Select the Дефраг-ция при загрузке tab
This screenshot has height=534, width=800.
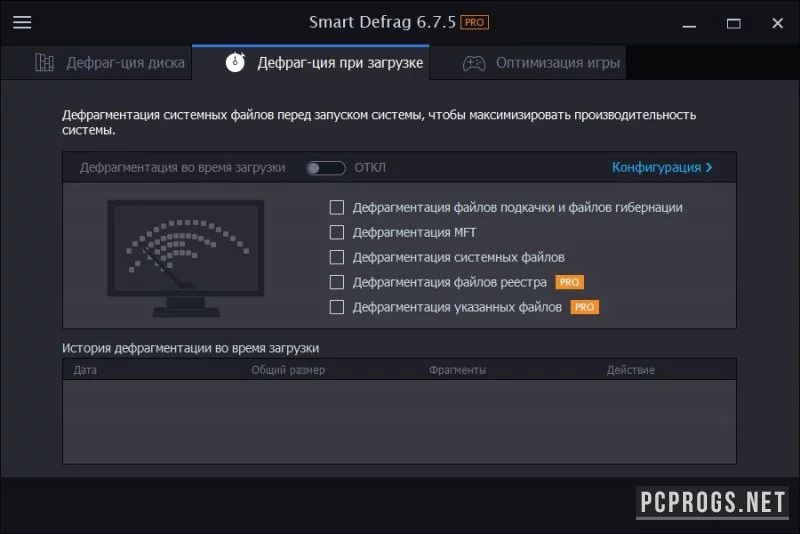click(x=311, y=62)
